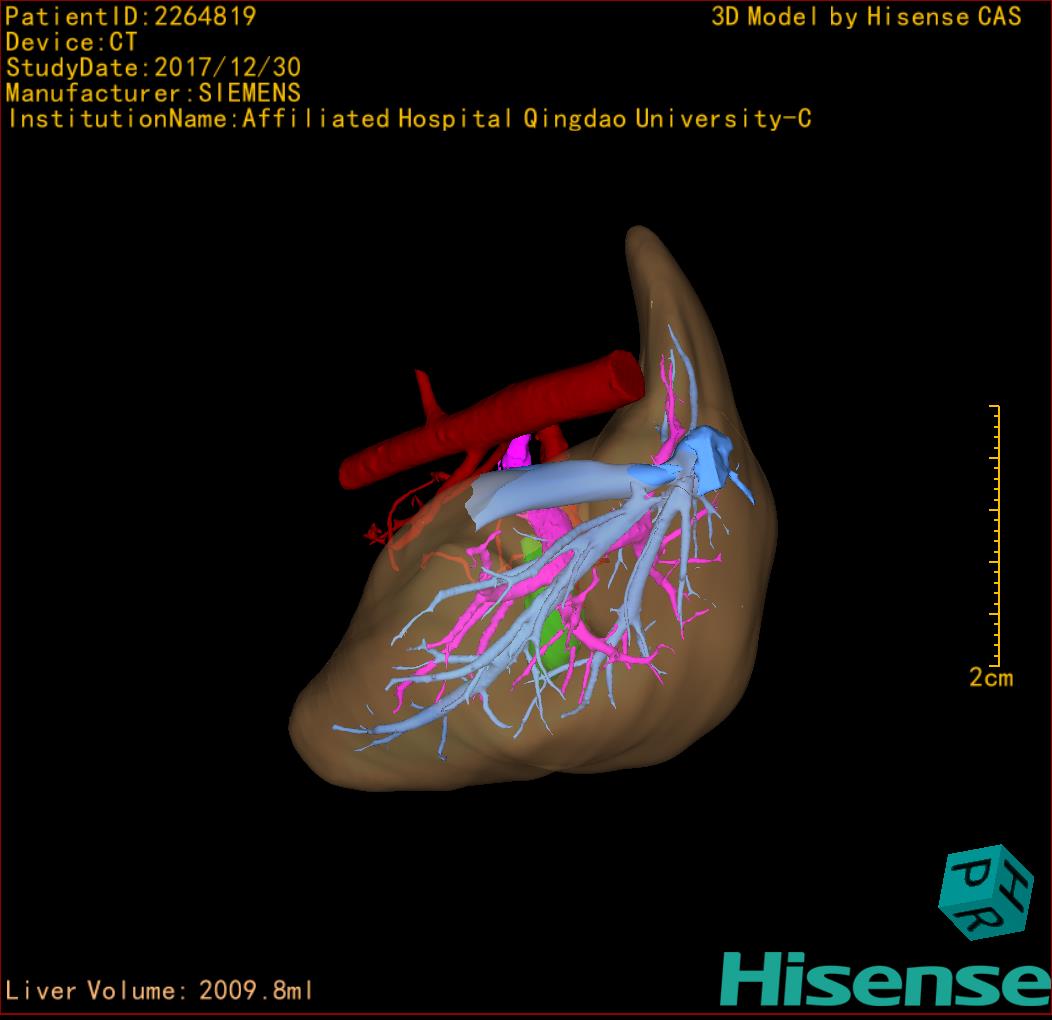Click the magenta structure near the aorta
The width and height of the screenshot is (1052, 1020).
coord(517,451)
